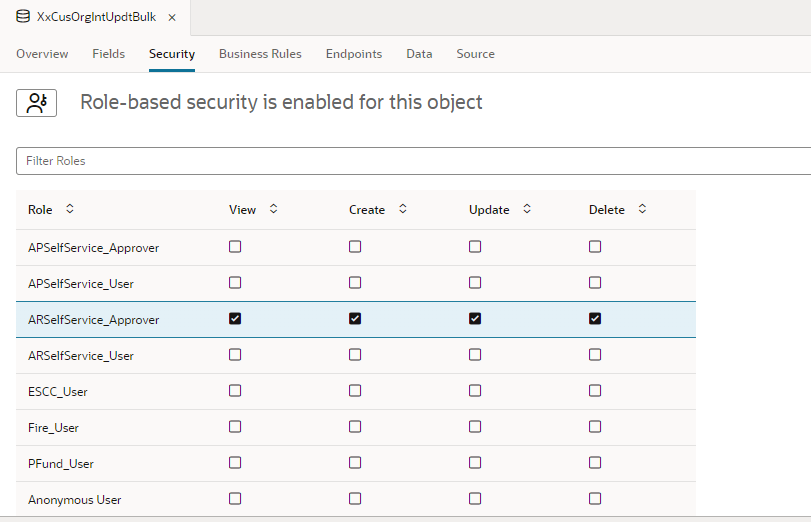Uncheck Create for ARSelfService_Approver
This screenshot has width=811, height=522.
pos(355,319)
